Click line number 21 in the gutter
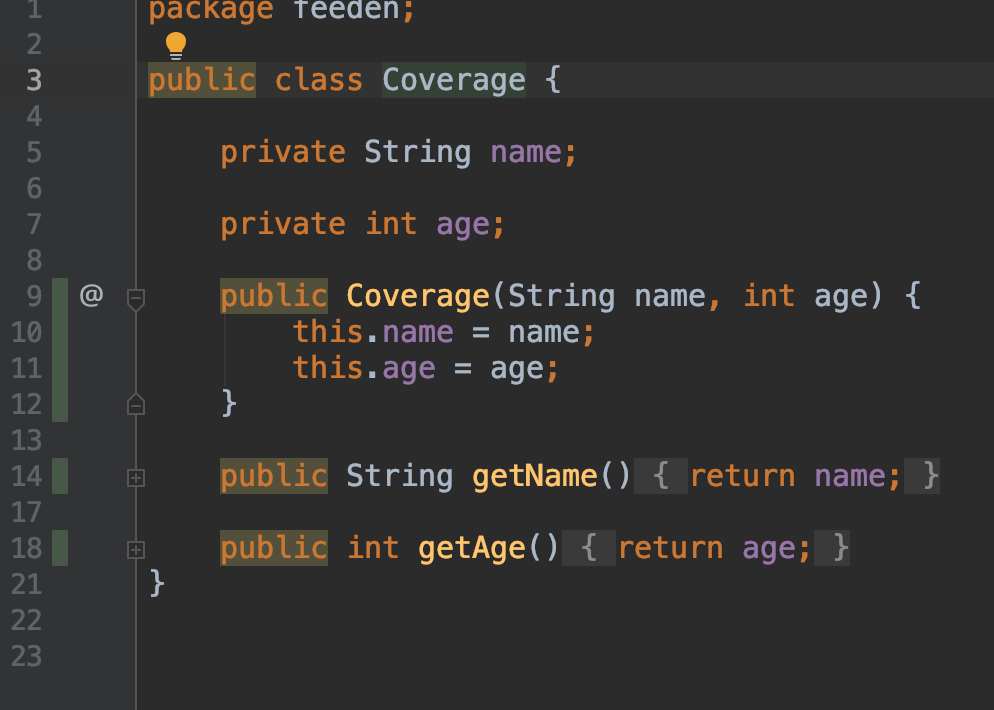The width and height of the screenshot is (994, 710). (27, 584)
